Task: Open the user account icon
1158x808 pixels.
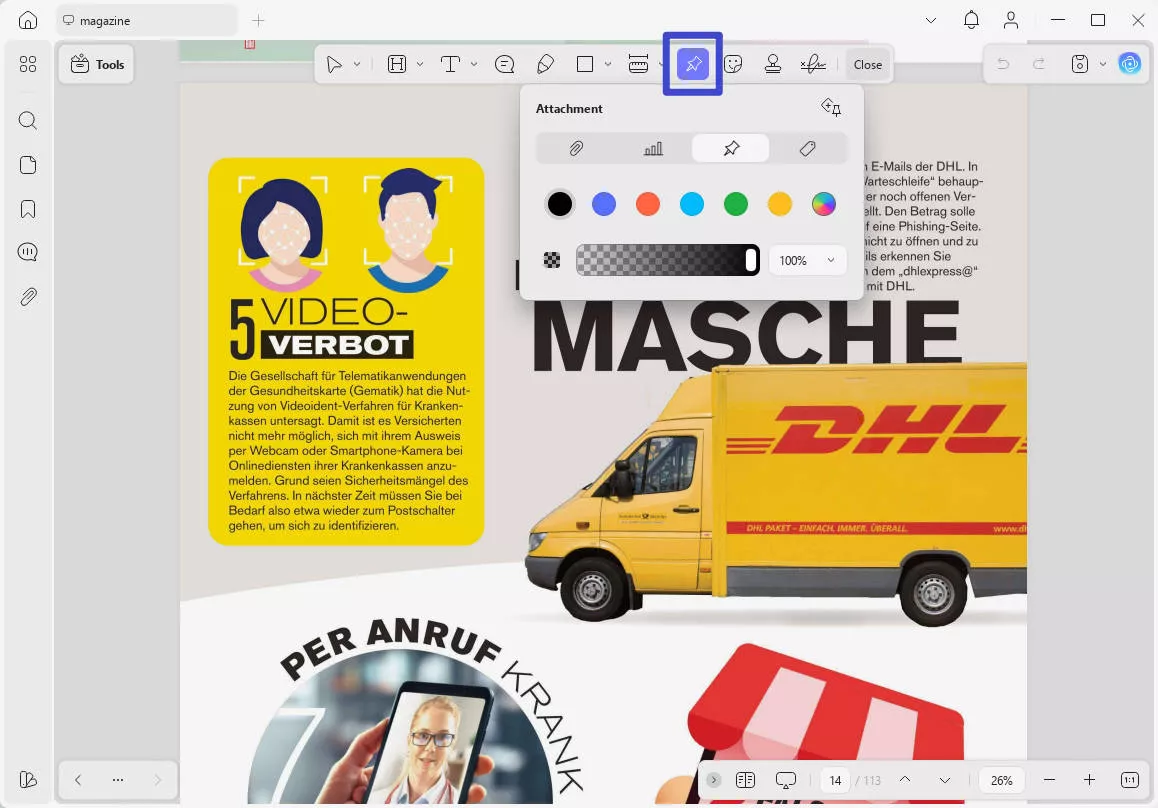Action: (x=1011, y=20)
